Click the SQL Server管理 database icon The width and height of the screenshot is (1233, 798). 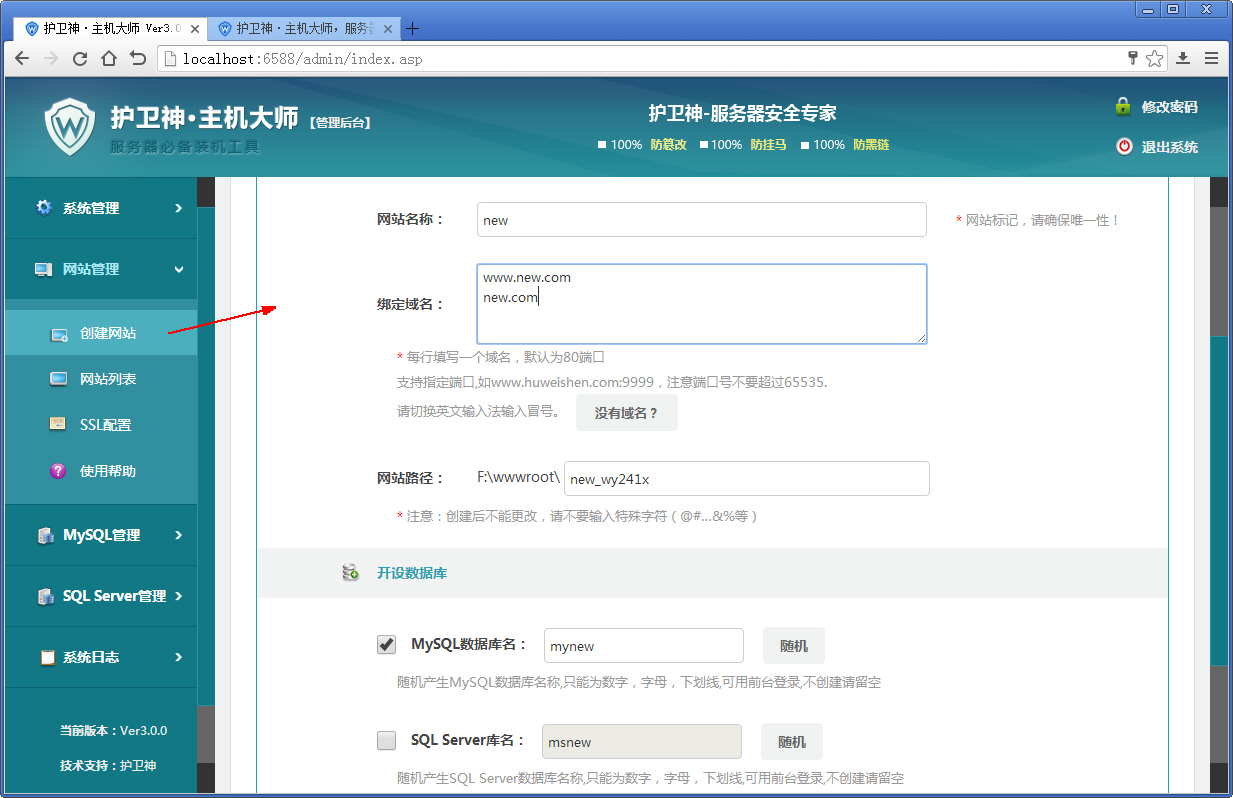46,596
